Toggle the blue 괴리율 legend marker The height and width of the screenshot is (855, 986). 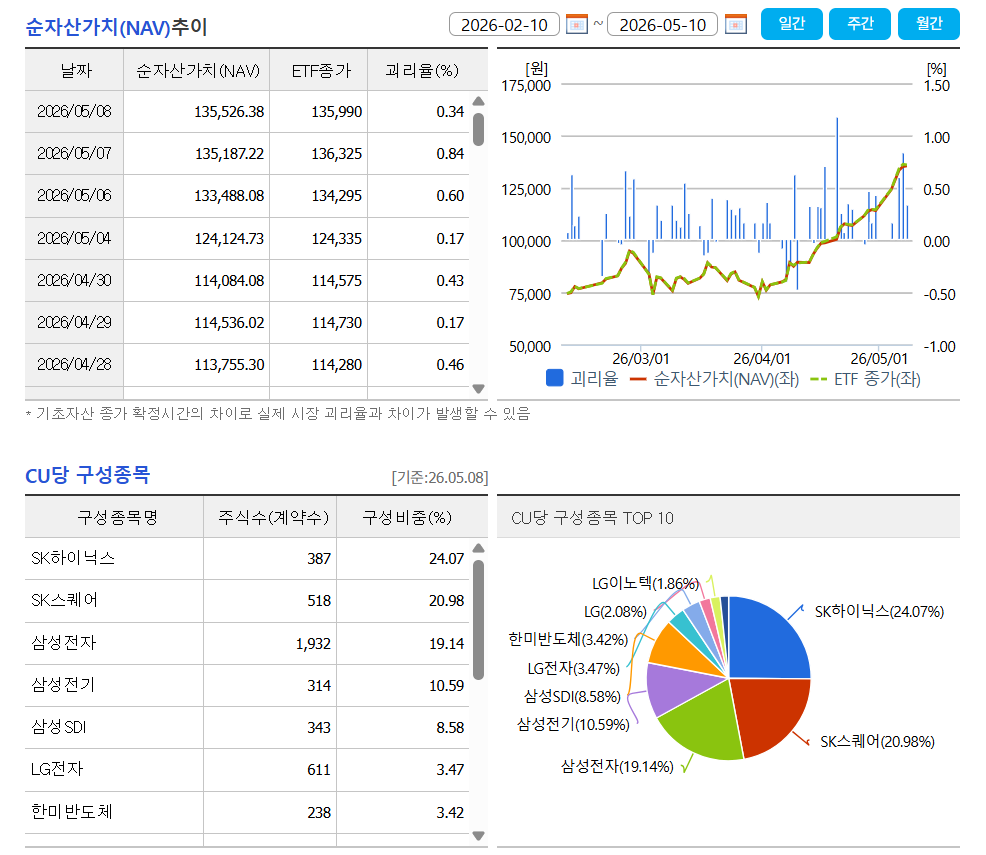[555, 378]
